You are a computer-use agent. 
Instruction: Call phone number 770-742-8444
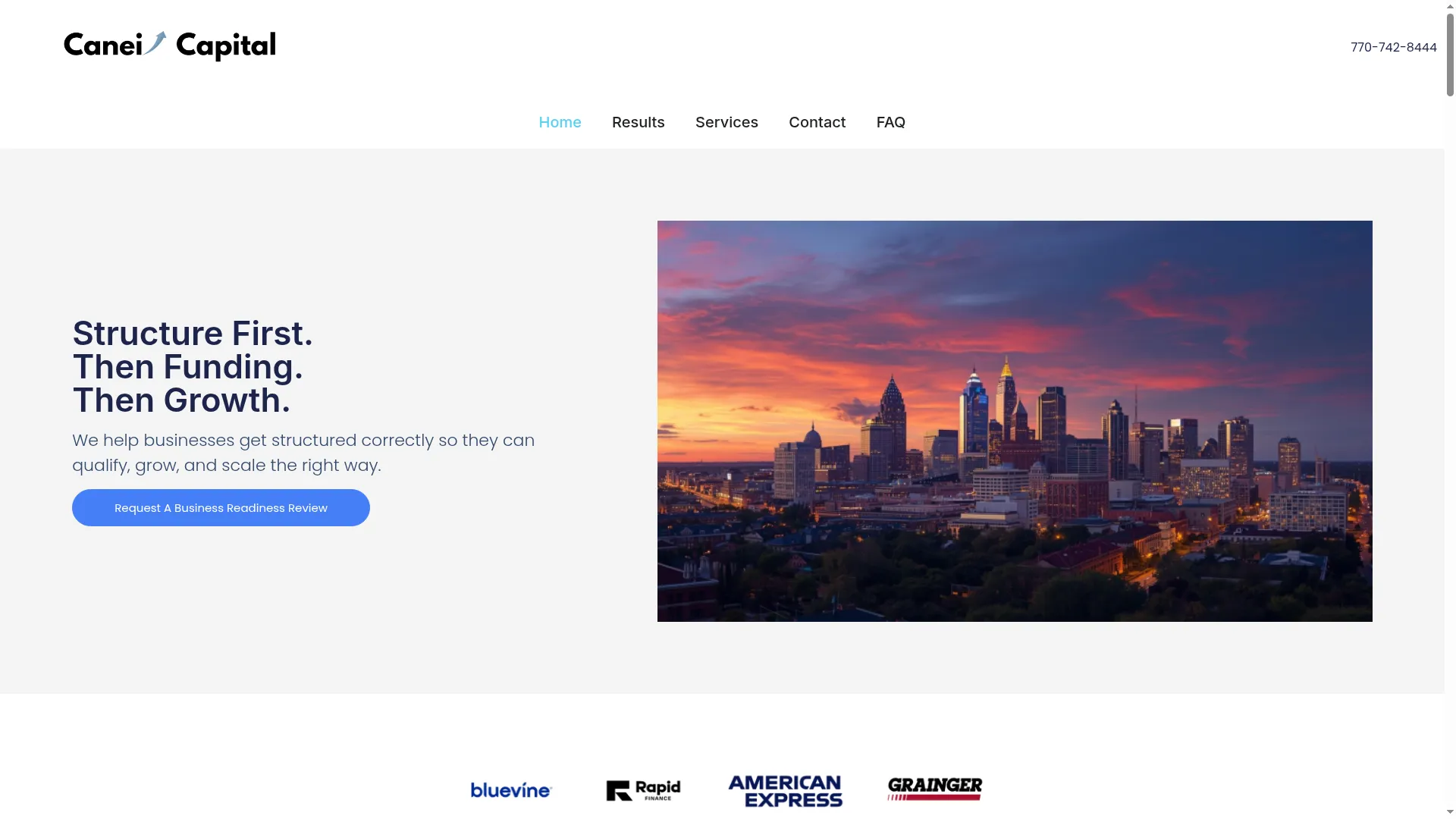tap(1393, 47)
